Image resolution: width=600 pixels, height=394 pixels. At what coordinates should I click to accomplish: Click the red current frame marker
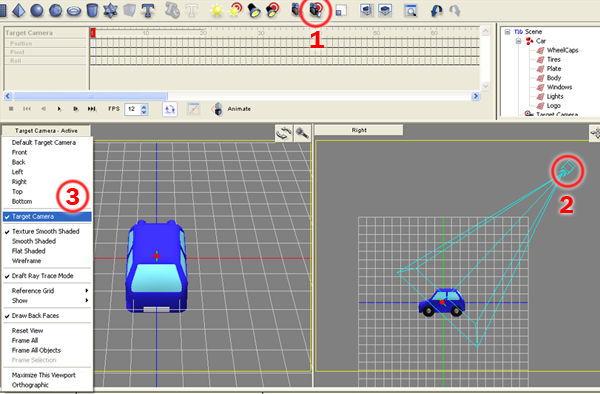click(x=93, y=33)
